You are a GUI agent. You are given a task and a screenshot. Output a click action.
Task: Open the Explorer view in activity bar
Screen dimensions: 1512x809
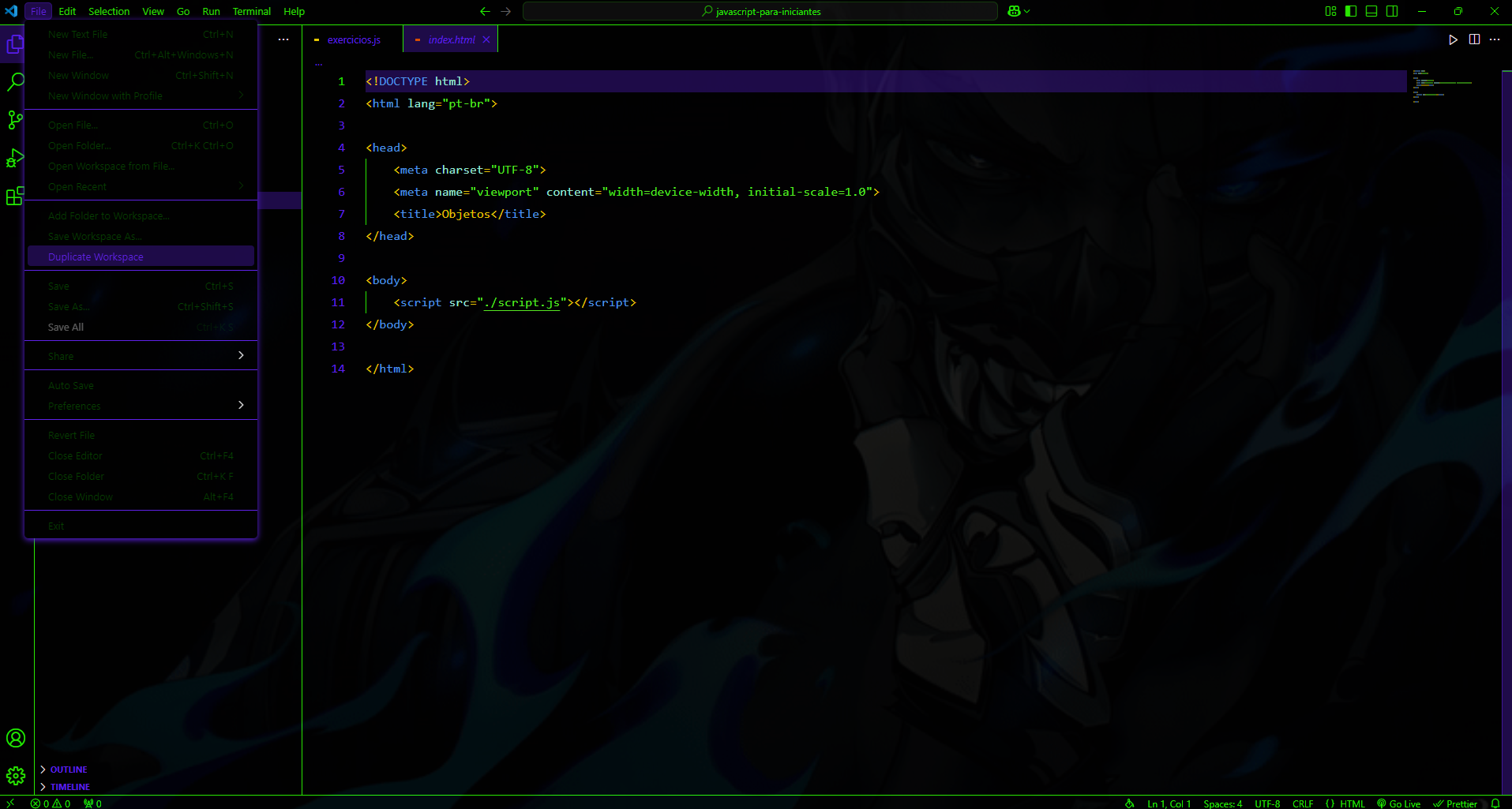(15, 45)
